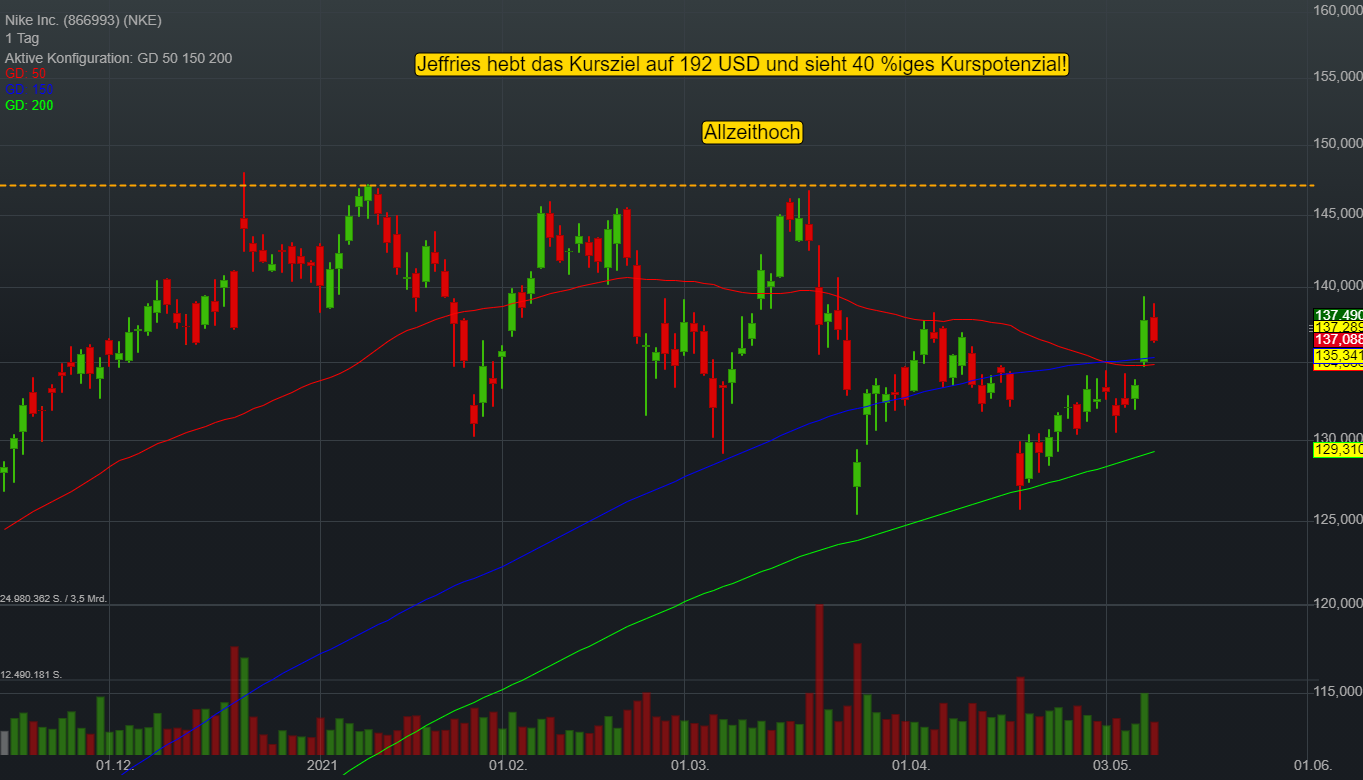Click the '01.12.' date axis label
Image resolution: width=1363 pixels, height=780 pixels.
tap(114, 766)
